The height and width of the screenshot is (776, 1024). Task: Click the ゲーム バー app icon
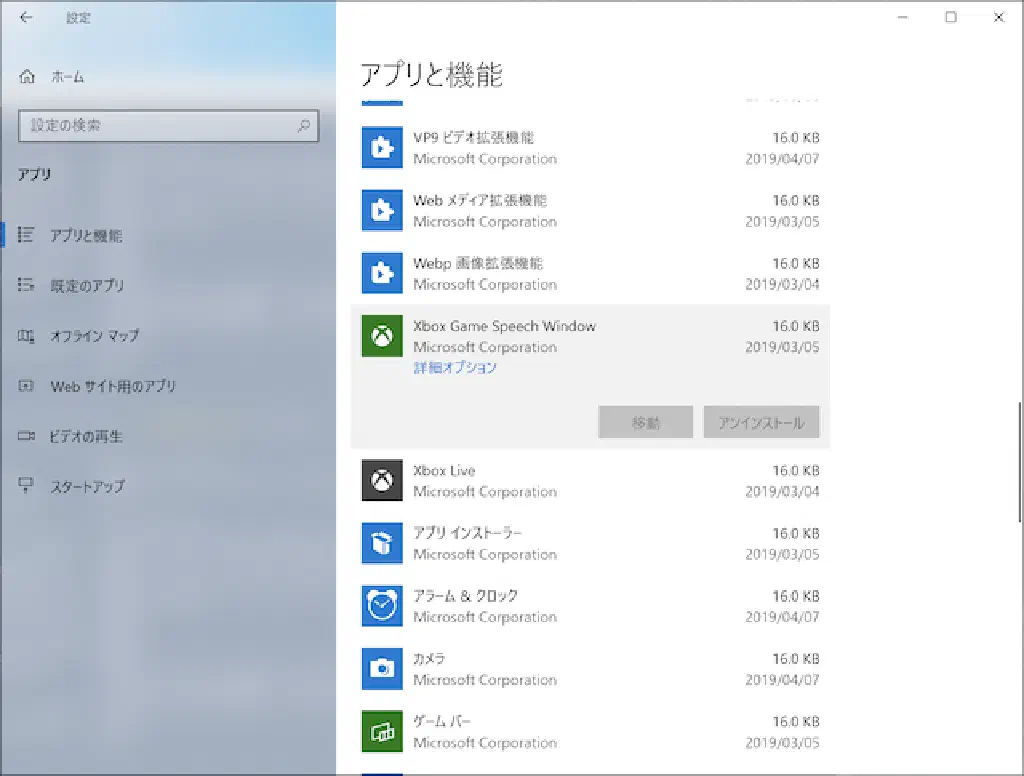pos(381,732)
